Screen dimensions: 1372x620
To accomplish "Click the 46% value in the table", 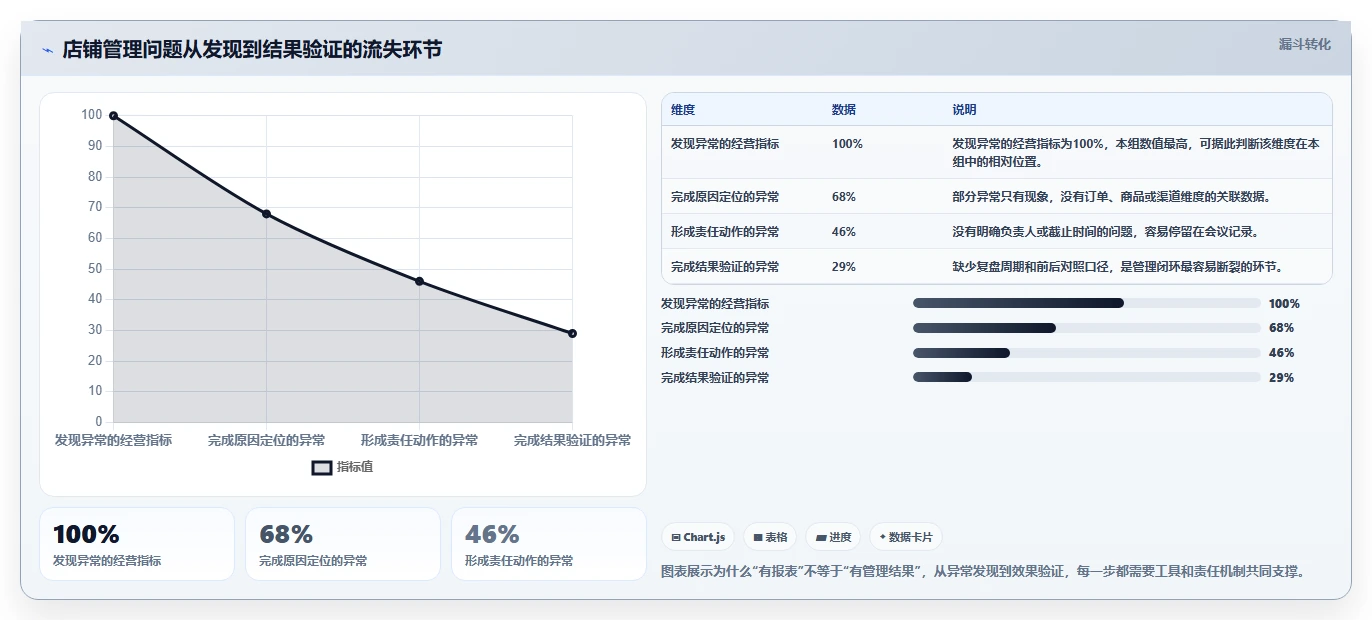I will pos(844,232).
